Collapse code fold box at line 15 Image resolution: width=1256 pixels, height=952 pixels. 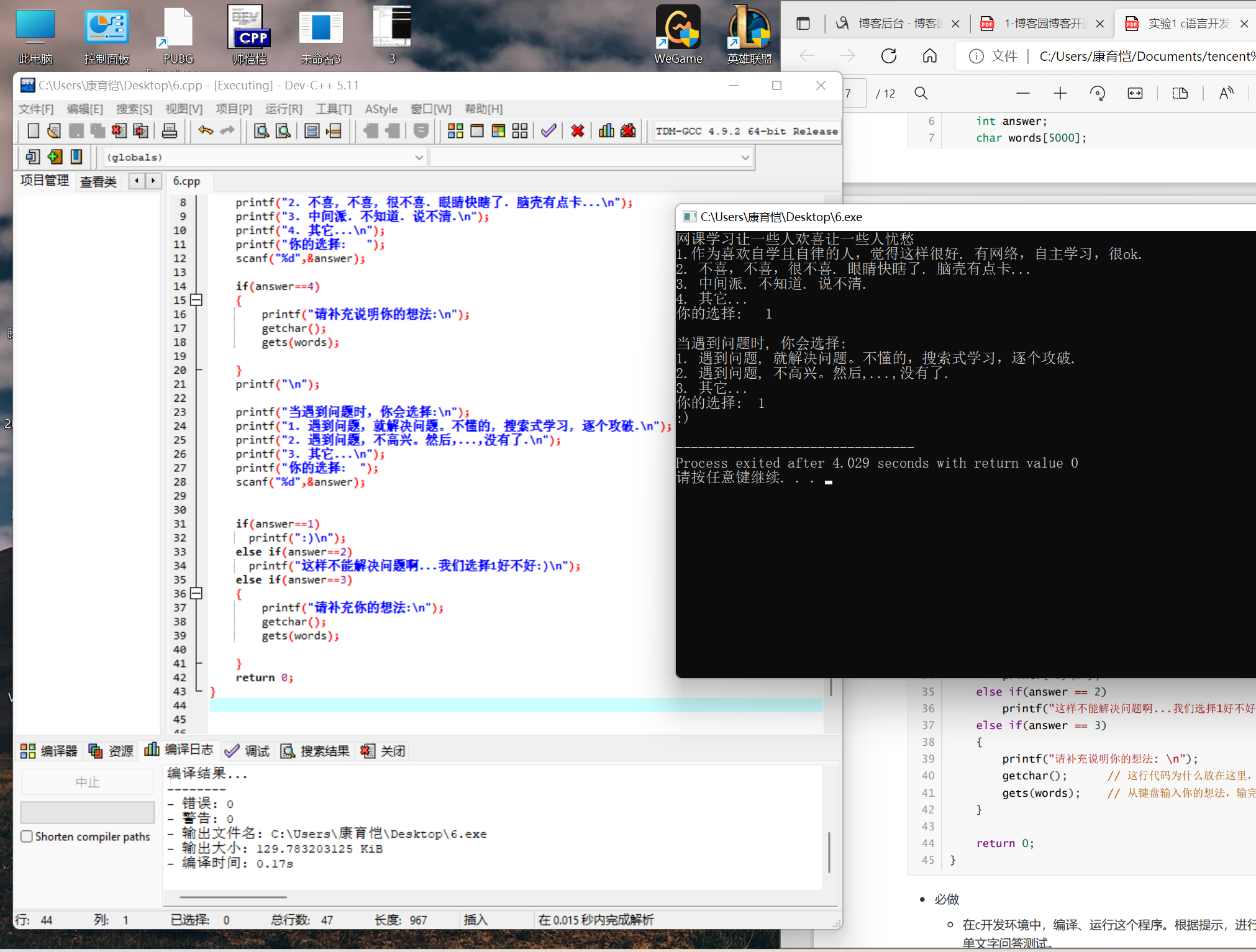[196, 300]
